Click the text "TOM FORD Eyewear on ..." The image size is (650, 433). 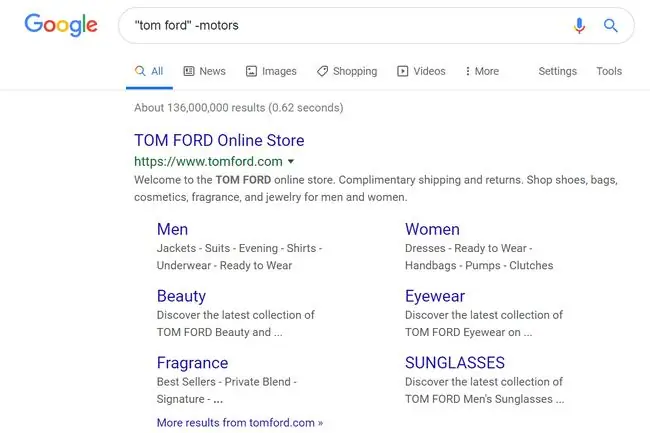pyautogui.click(x=468, y=332)
